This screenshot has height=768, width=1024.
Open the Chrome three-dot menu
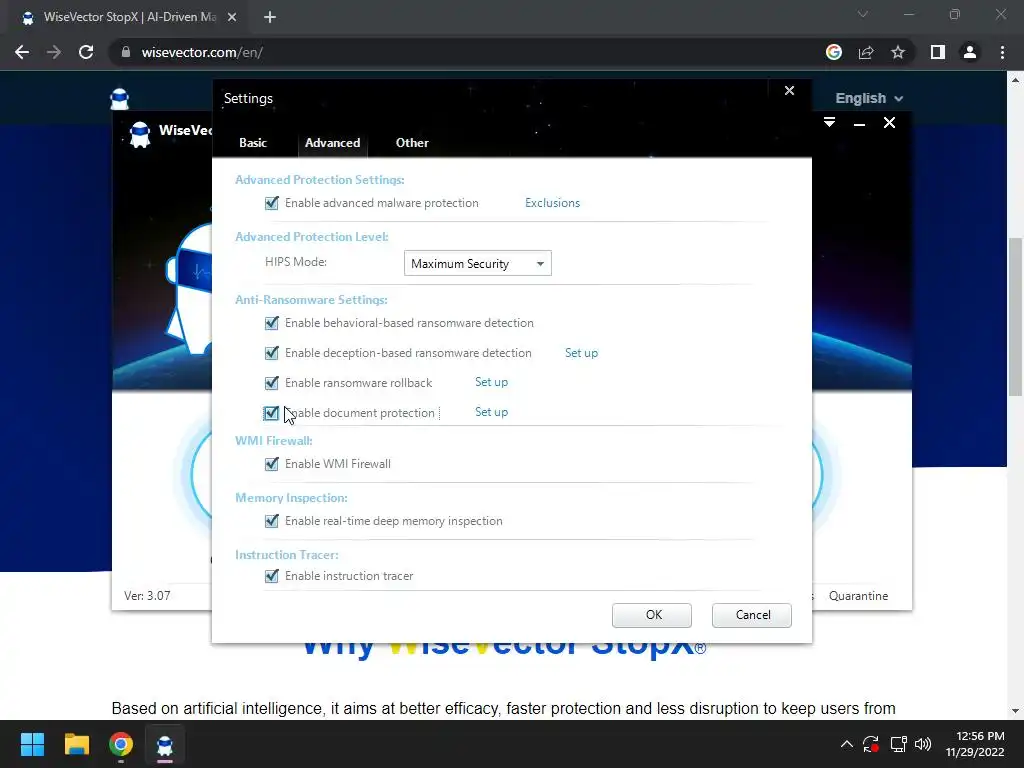1002,52
